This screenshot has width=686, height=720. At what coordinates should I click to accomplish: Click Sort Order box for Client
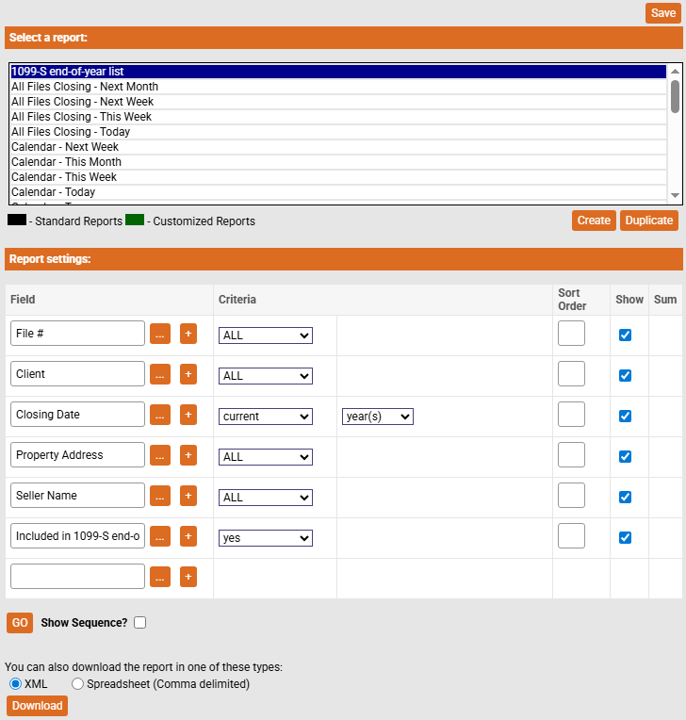[571, 374]
